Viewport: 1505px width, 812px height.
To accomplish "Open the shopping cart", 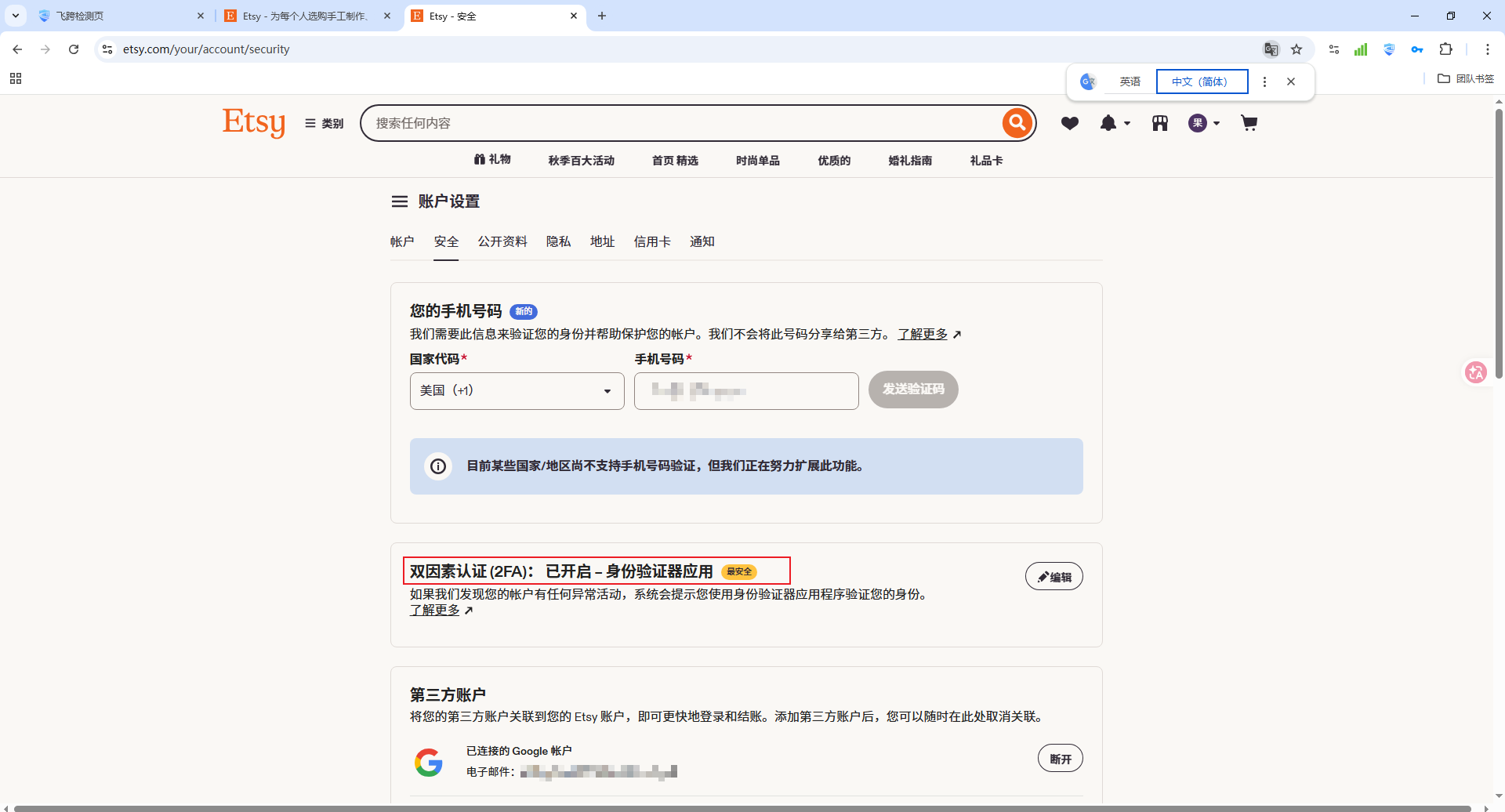I will 1249,123.
